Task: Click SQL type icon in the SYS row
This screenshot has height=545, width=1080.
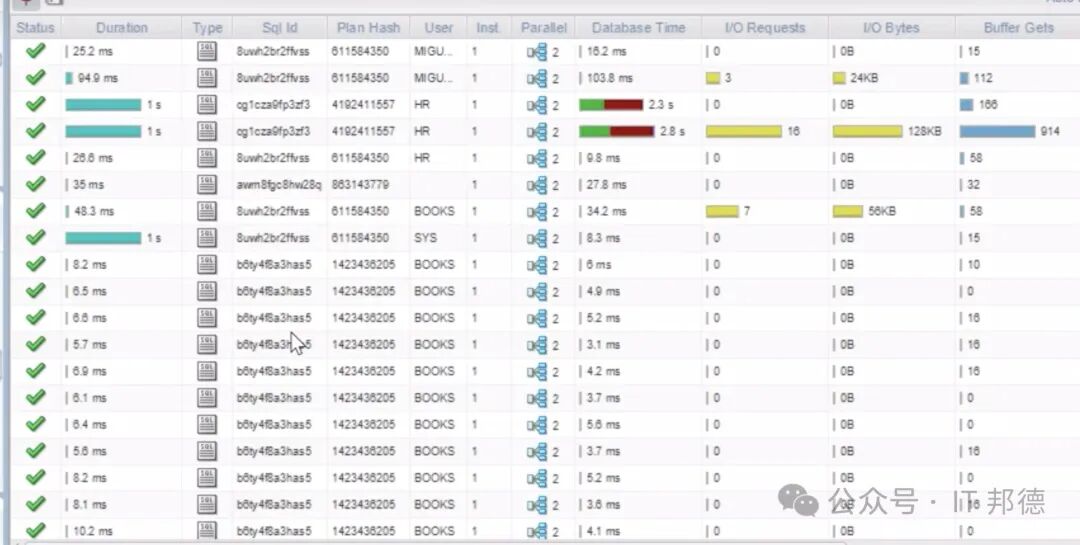Action: click(207, 238)
